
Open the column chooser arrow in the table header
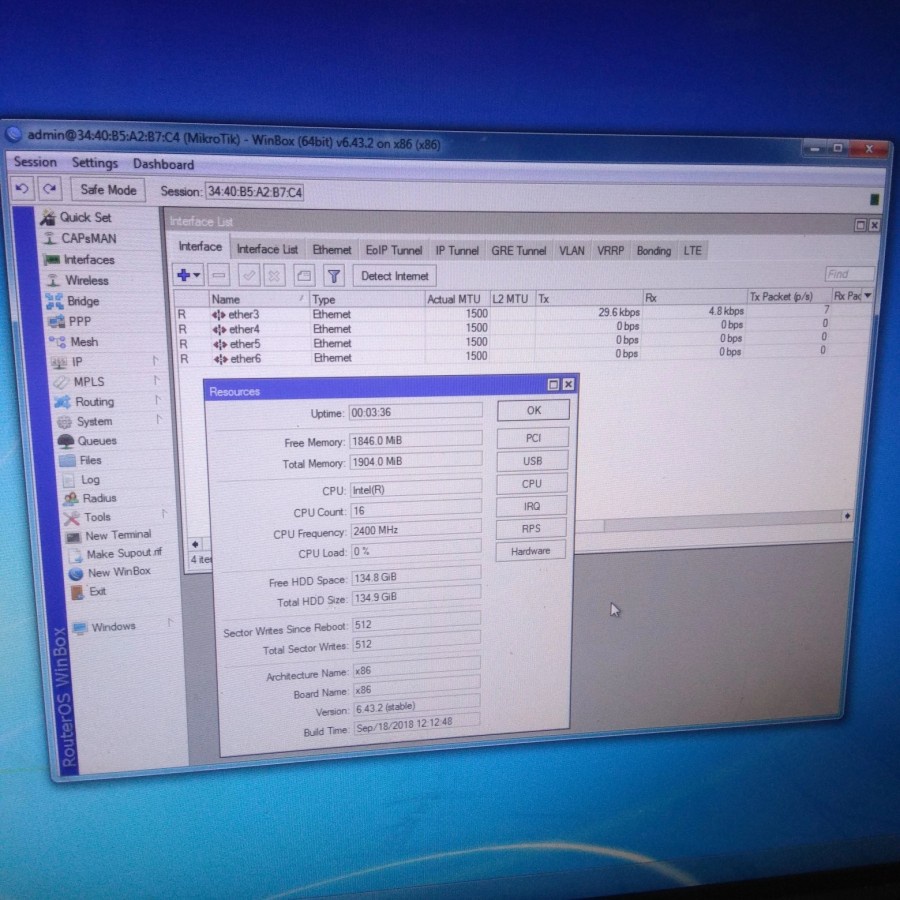[x=867, y=296]
